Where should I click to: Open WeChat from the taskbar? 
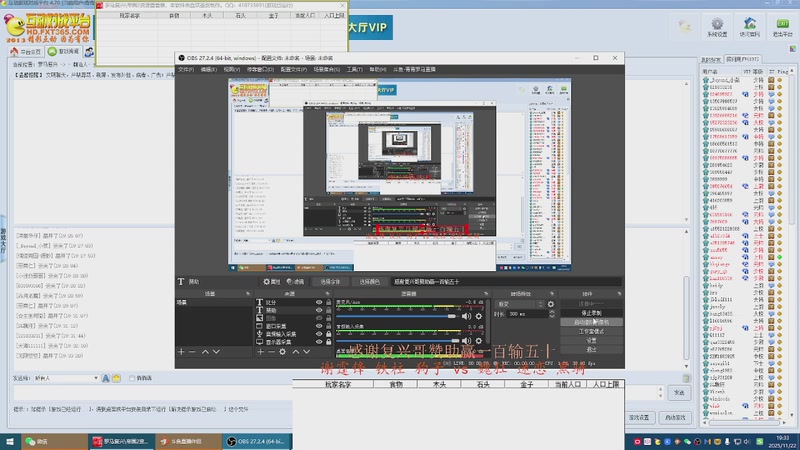coord(54,441)
